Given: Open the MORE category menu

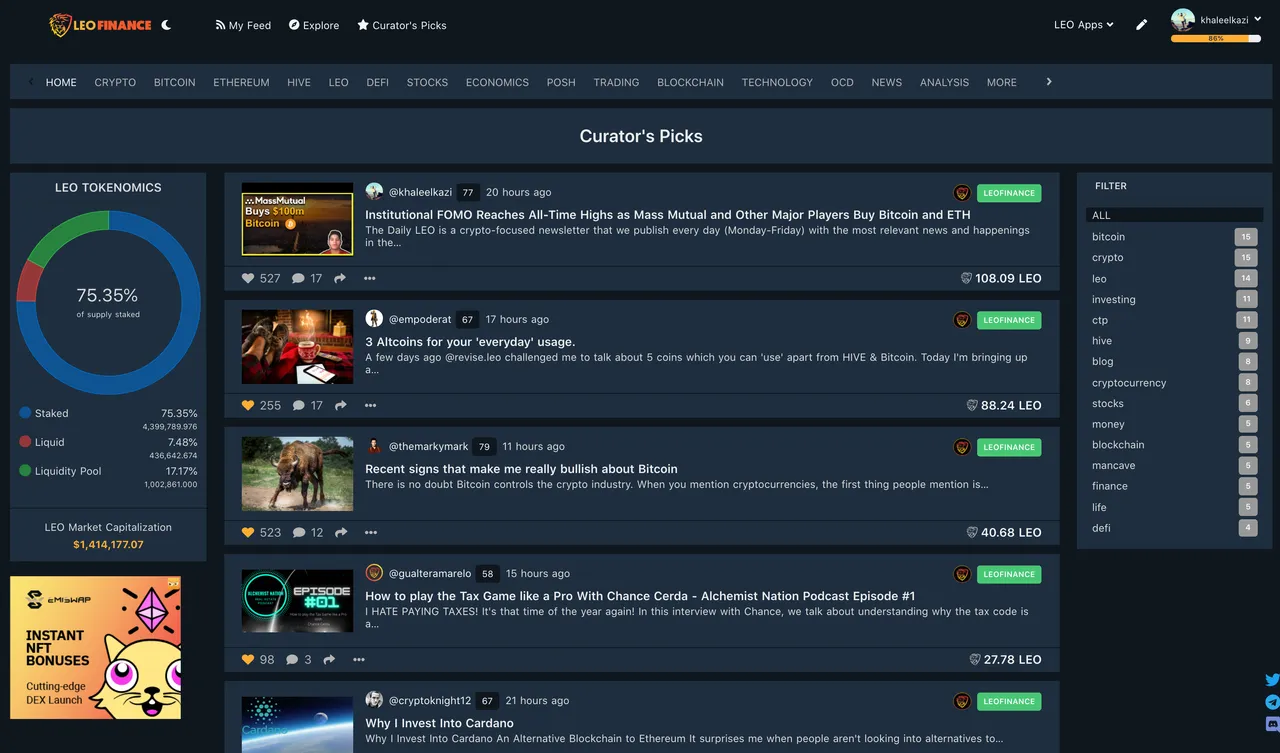Looking at the screenshot, I should pos(1001,82).
